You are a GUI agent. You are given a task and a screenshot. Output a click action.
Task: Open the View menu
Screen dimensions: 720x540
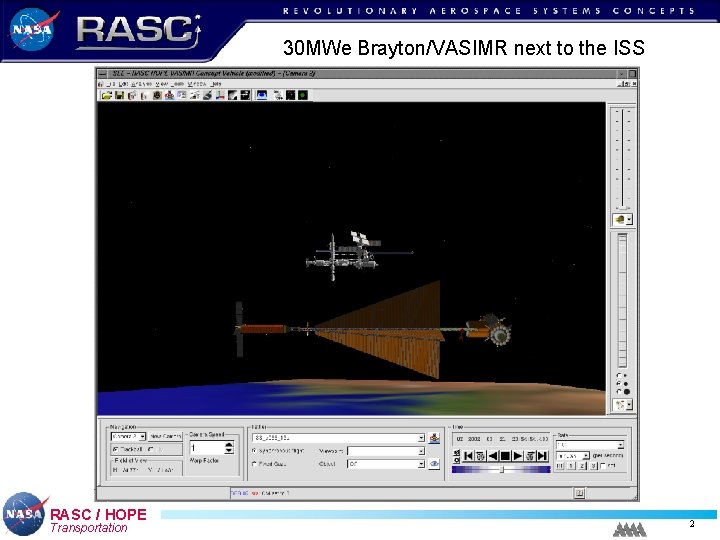(x=162, y=84)
